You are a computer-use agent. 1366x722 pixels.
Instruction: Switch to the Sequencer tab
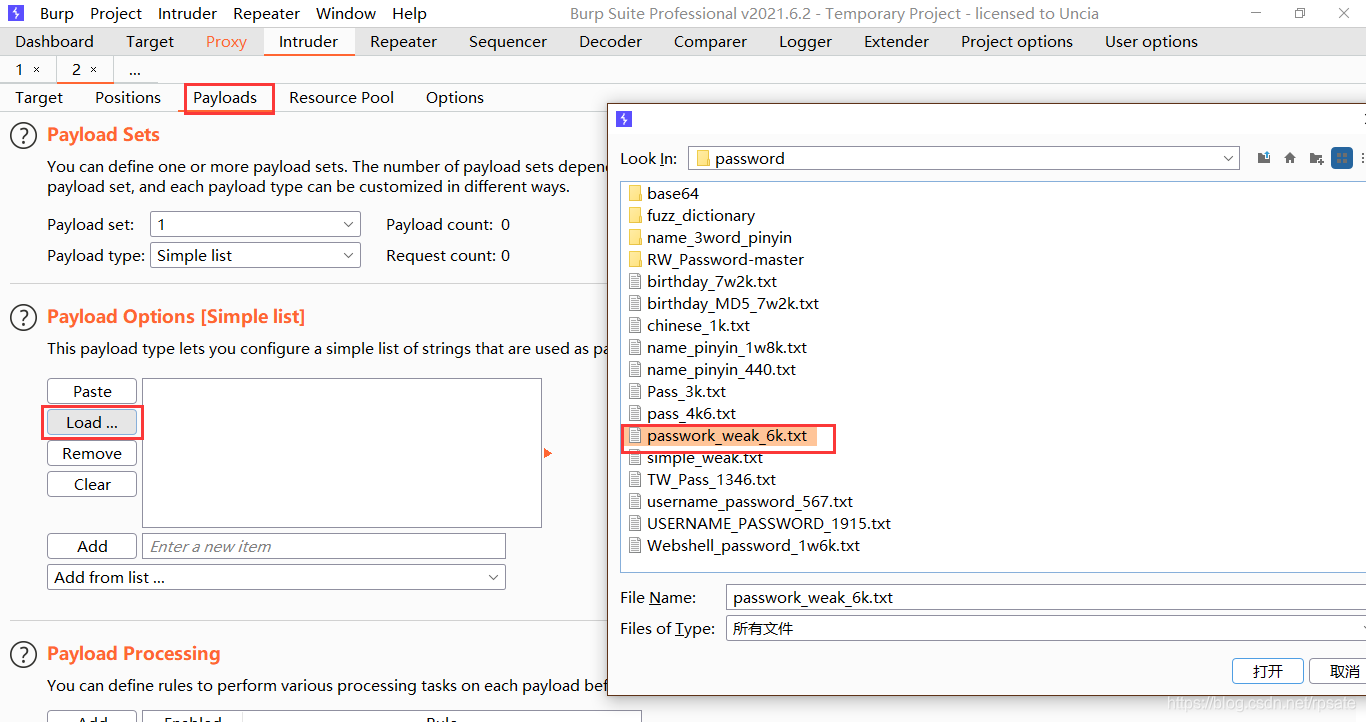click(x=508, y=41)
